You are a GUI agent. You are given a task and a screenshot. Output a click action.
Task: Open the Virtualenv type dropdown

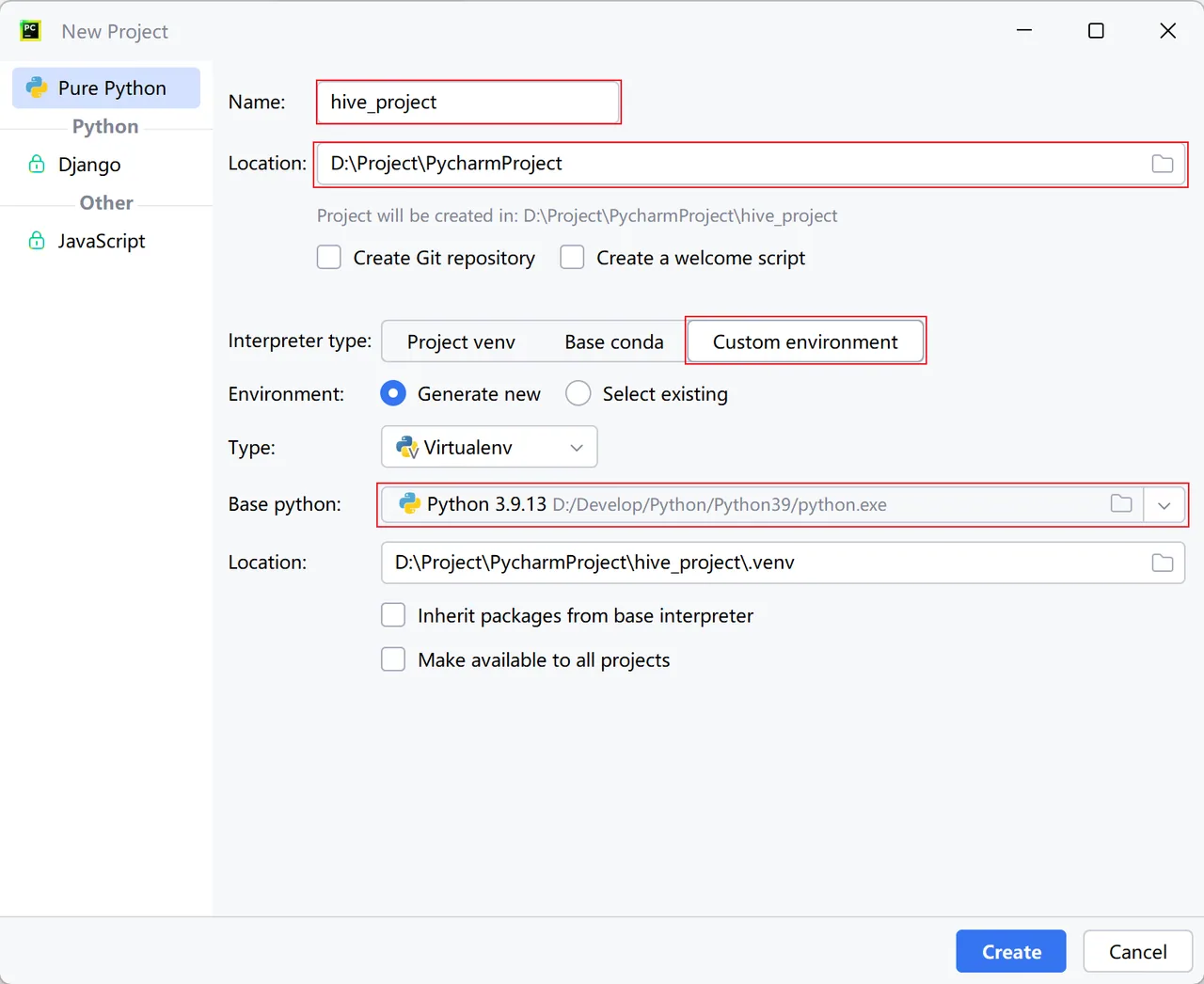click(x=489, y=447)
